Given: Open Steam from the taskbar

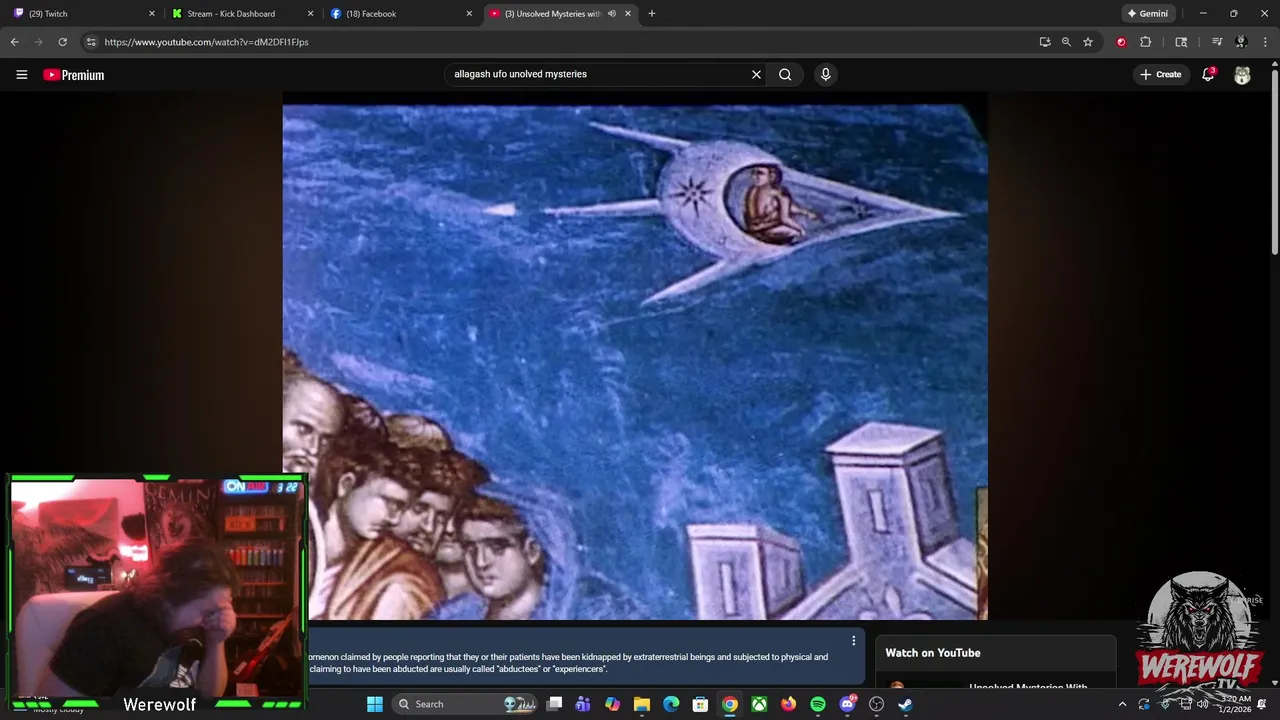Looking at the screenshot, I should [x=906, y=704].
